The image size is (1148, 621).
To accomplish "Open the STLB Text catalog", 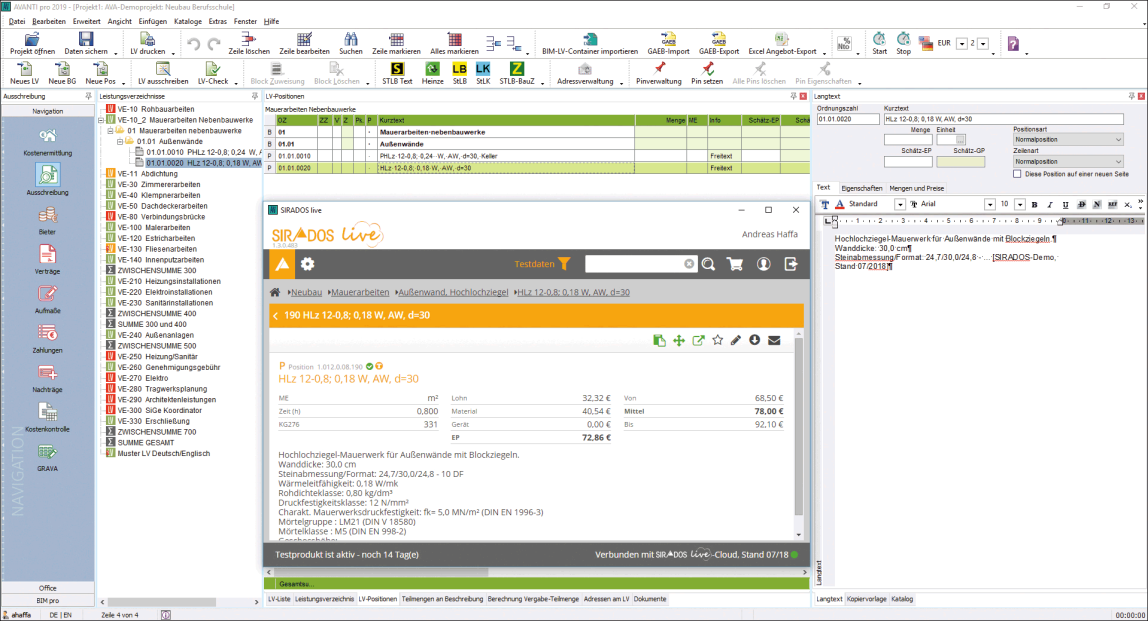I will 397,74.
